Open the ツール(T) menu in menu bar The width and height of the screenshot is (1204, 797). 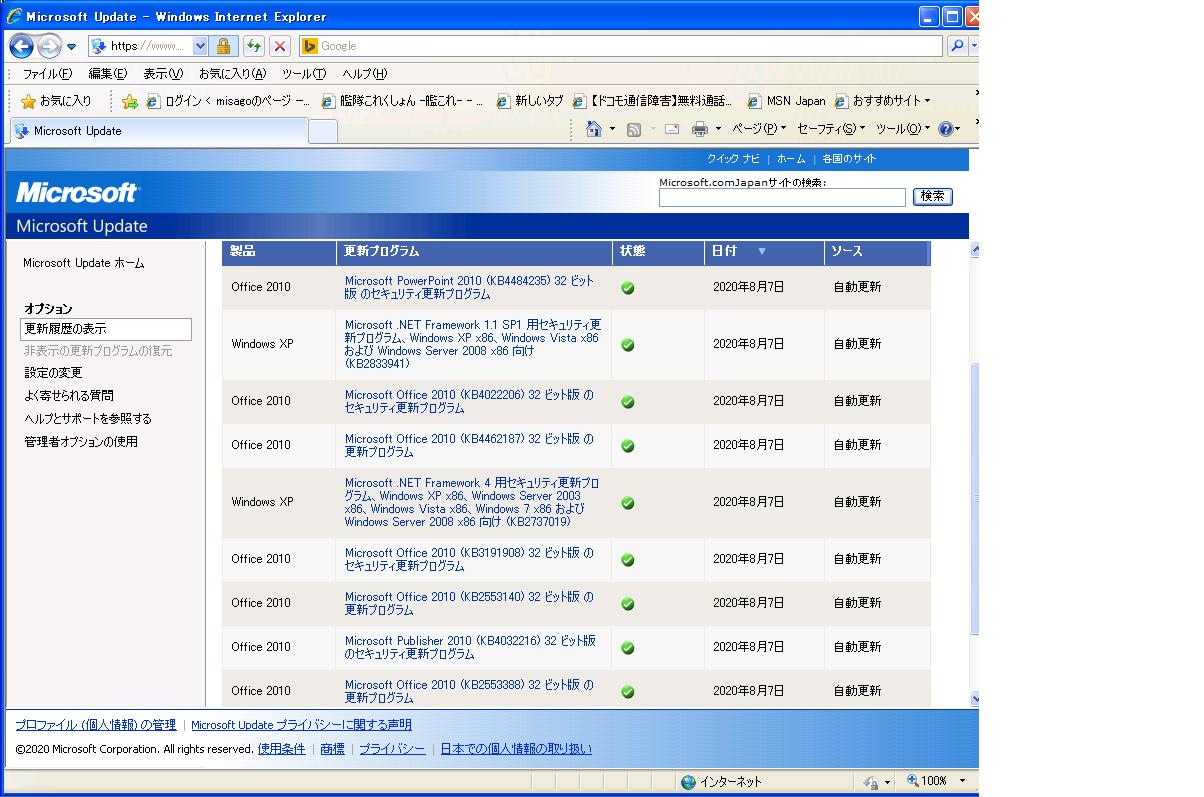point(304,74)
